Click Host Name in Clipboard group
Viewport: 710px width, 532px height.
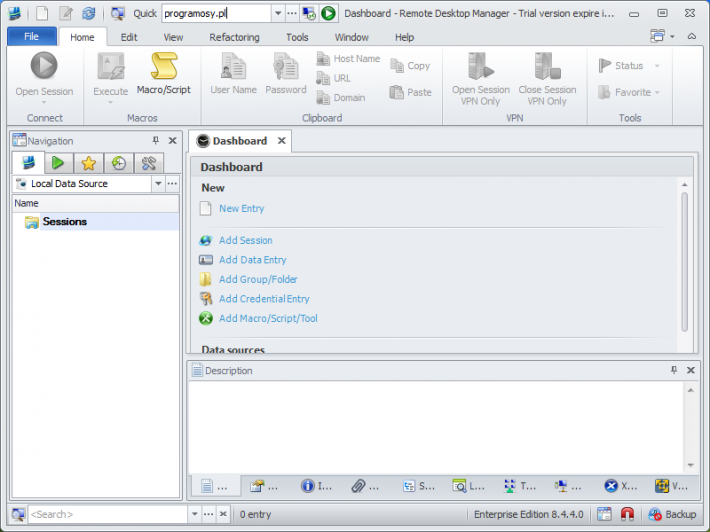click(x=348, y=59)
